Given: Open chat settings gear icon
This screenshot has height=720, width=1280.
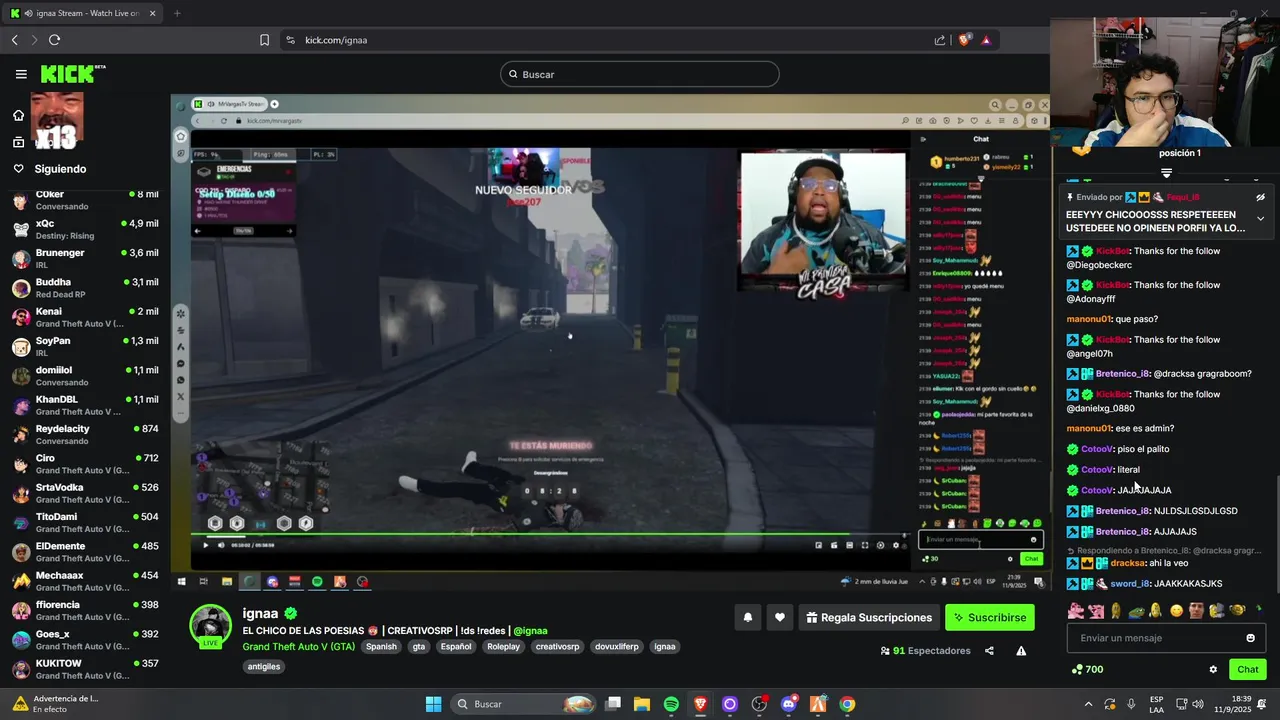Looking at the screenshot, I should [x=1213, y=670].
